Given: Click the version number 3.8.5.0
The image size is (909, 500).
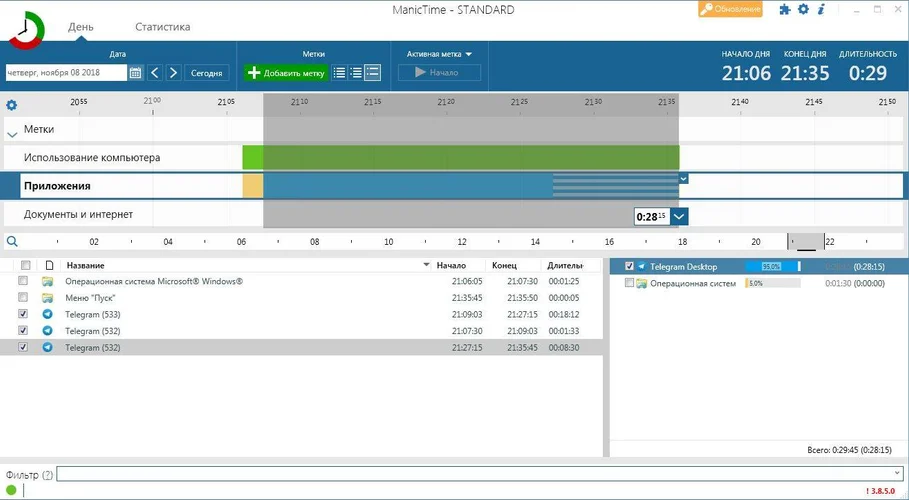Looking at the screenshot, I should pos(882,491).
